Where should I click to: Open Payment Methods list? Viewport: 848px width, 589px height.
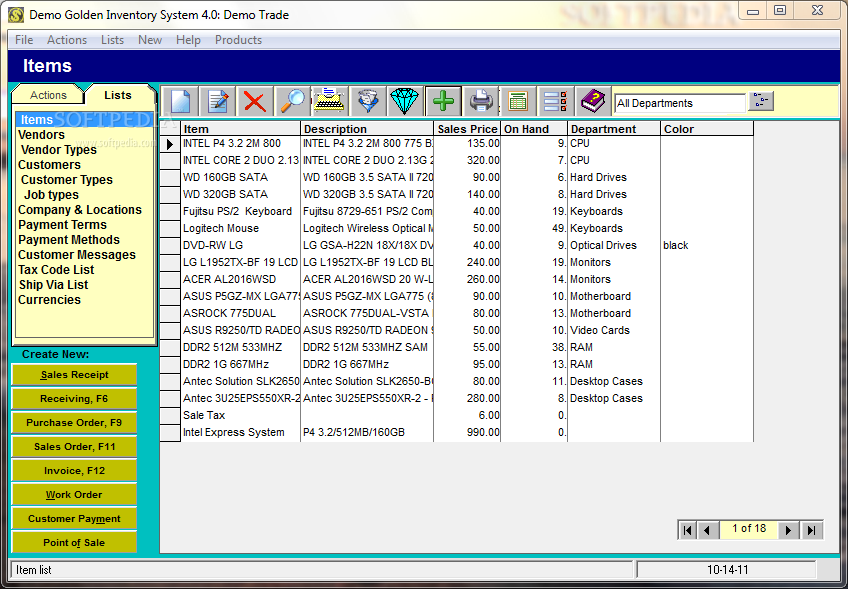(69, 240)
